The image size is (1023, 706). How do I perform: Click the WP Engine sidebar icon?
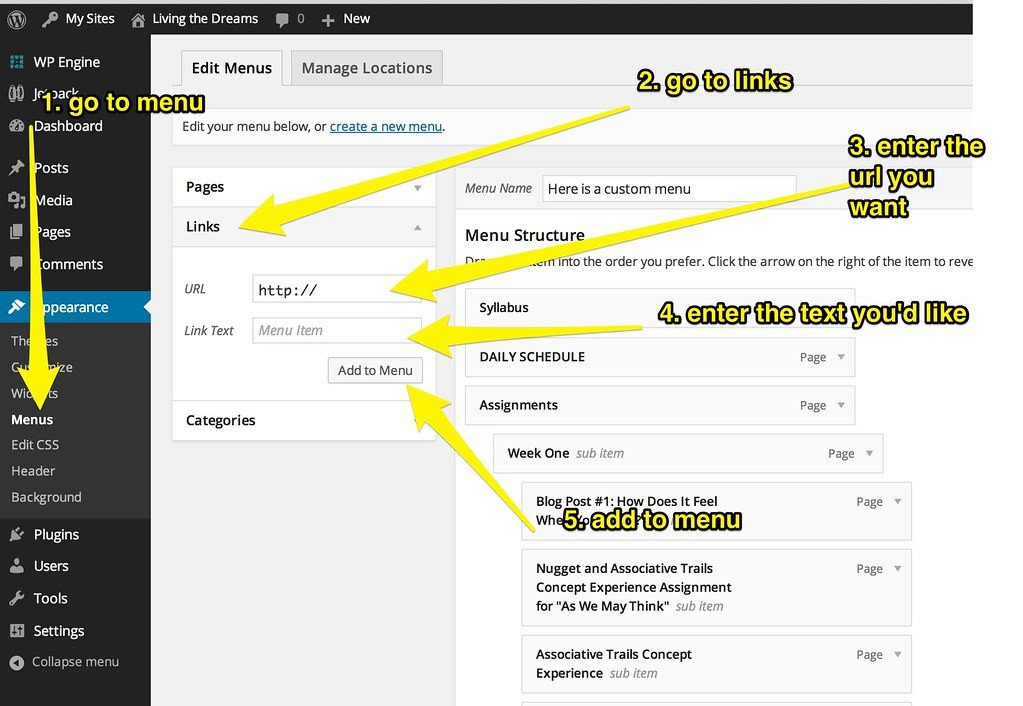(x=17, y=63)
